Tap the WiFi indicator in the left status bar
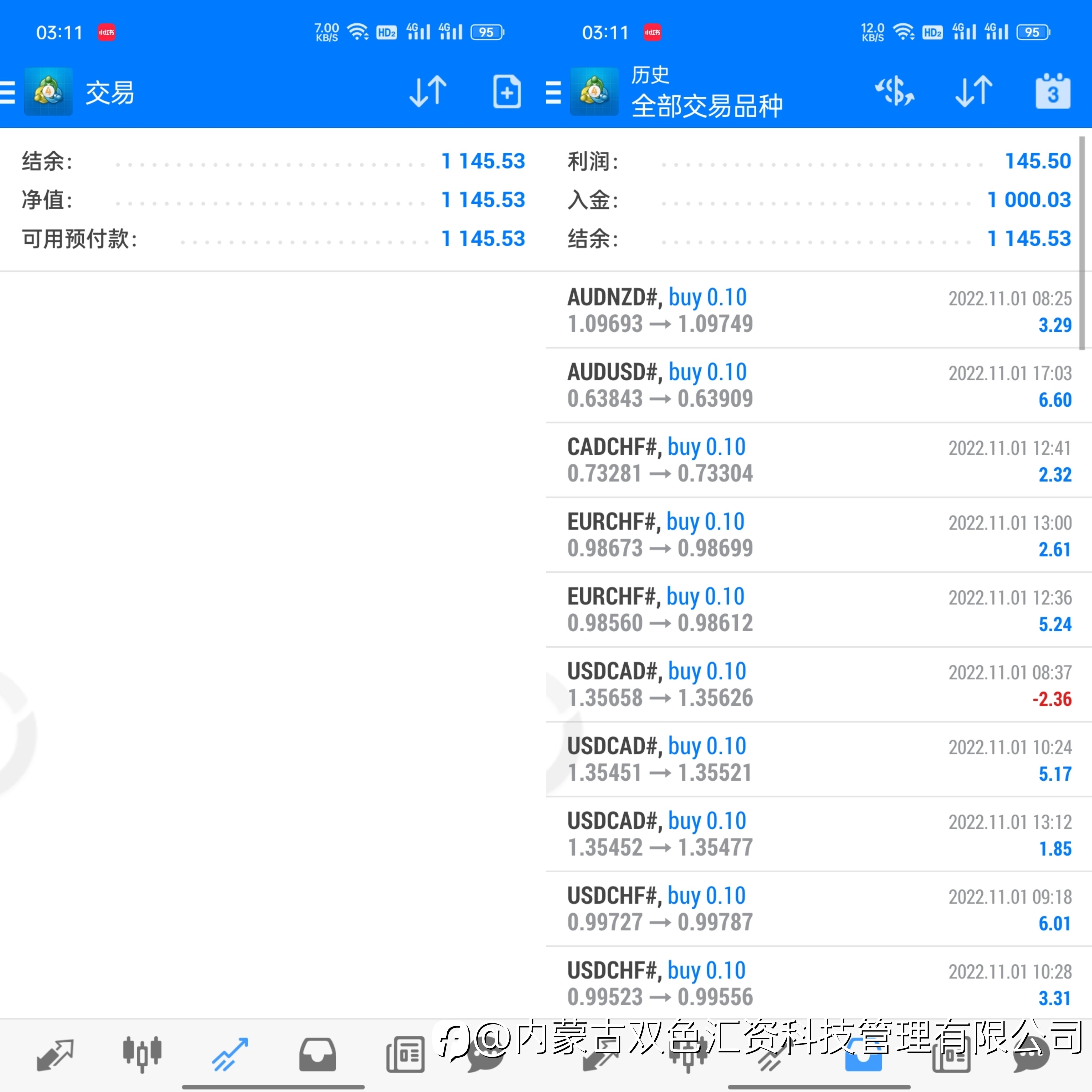 pos(358,32)
